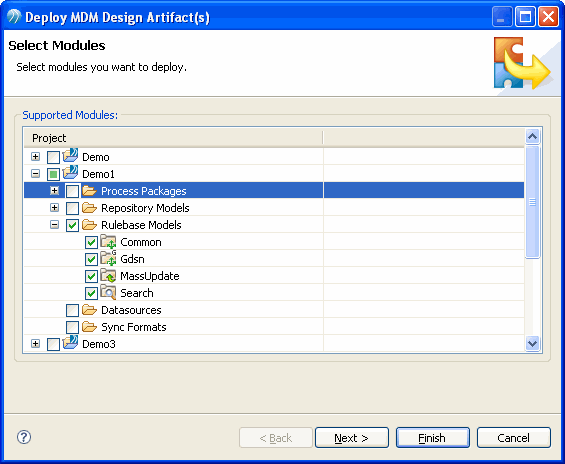Click the Next button
Image resolution: width=565 pixels, height=464 pixels.
click(352, 438)
